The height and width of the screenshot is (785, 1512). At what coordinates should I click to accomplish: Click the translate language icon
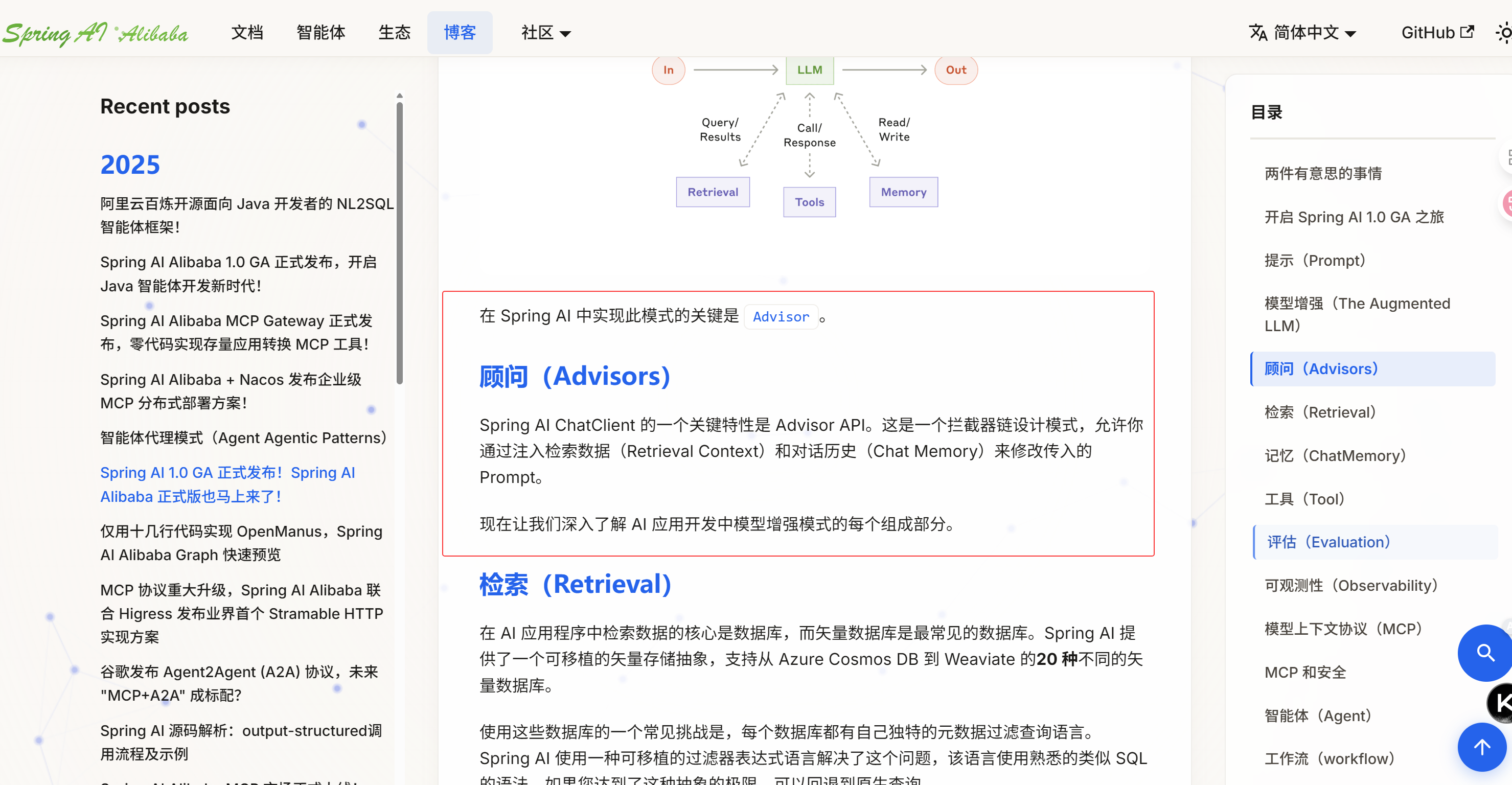(1258, 33)
